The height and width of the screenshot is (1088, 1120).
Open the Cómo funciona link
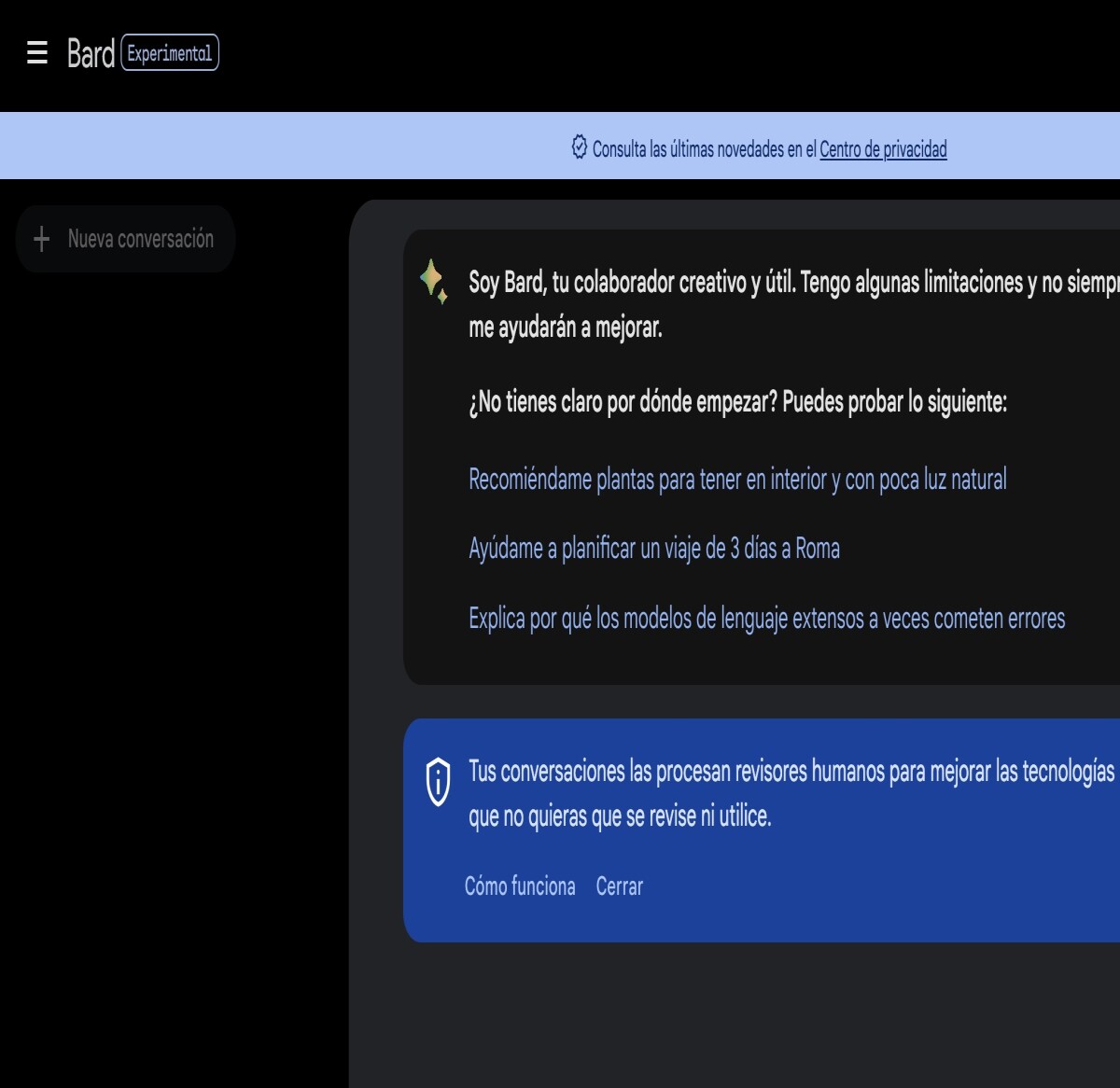(520, 886)
